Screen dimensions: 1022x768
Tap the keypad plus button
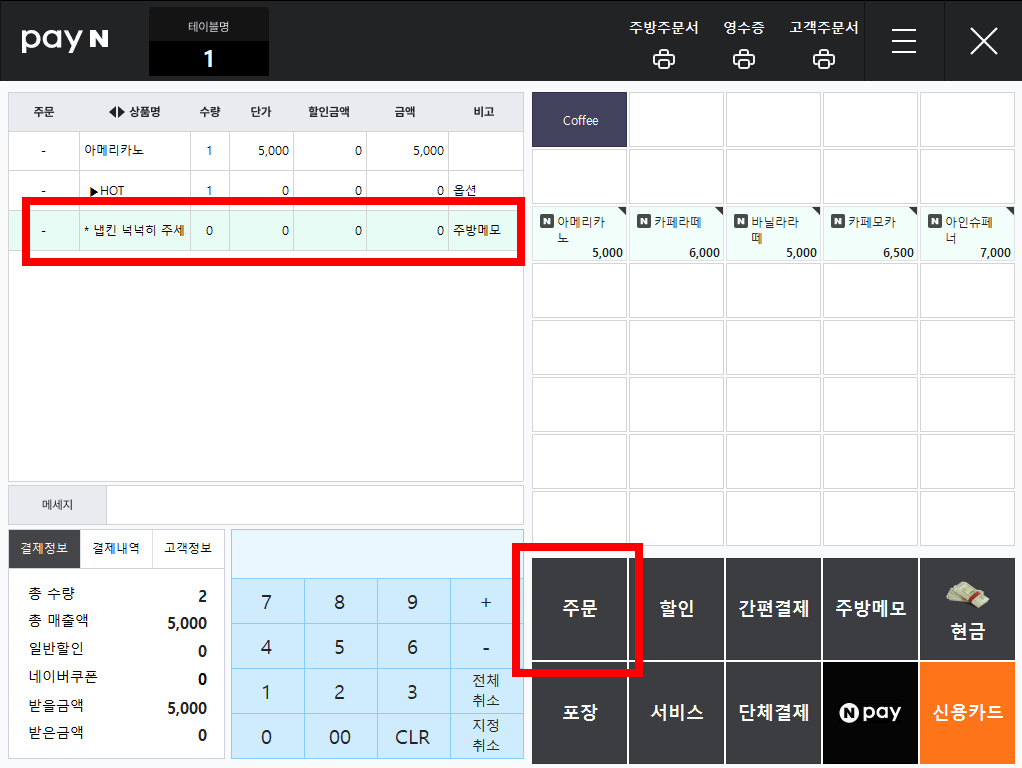click(486, 602)
